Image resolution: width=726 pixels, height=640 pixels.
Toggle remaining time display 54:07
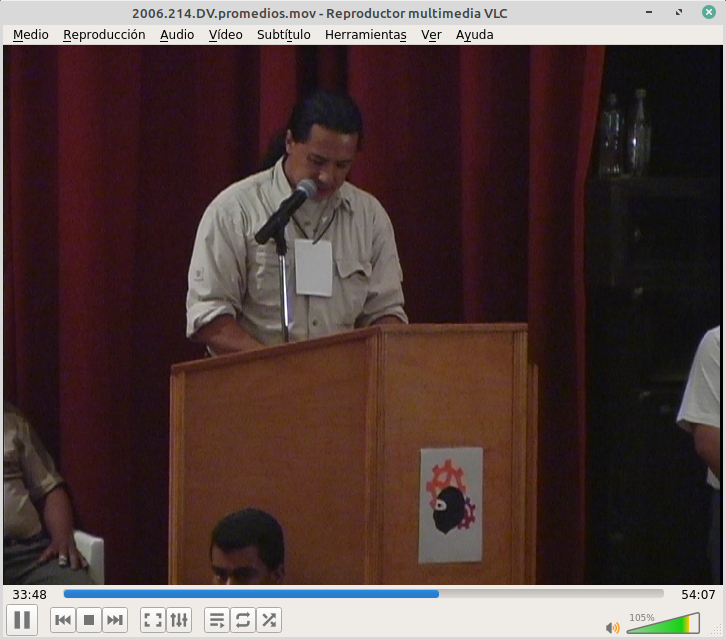[698, 595]
